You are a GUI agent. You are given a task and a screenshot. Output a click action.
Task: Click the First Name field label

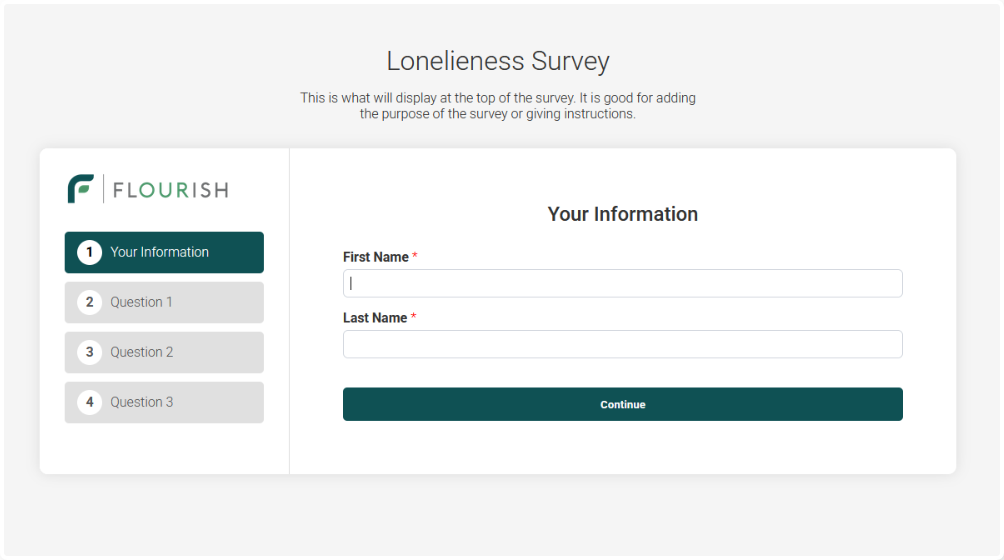[x=375, y=257]
